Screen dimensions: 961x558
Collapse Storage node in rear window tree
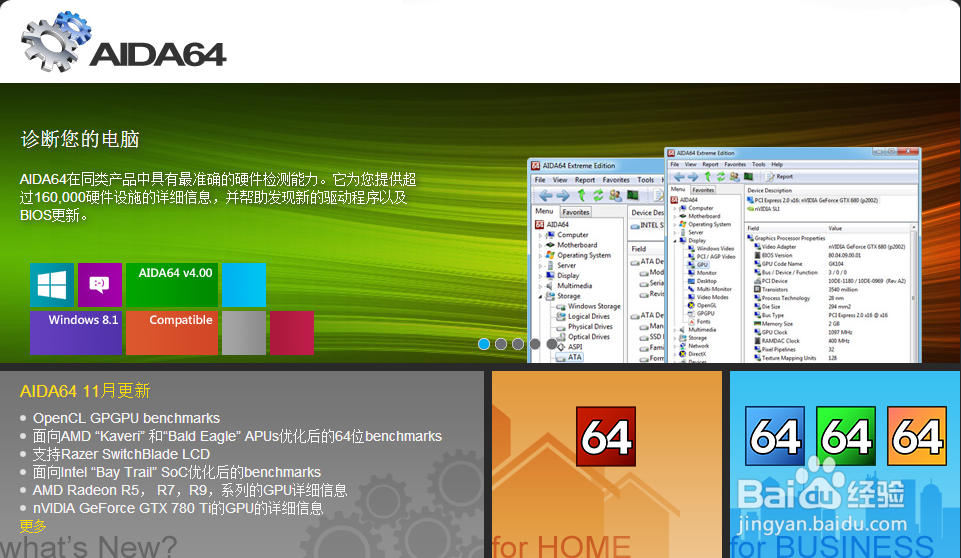click(x=540, y=296)
